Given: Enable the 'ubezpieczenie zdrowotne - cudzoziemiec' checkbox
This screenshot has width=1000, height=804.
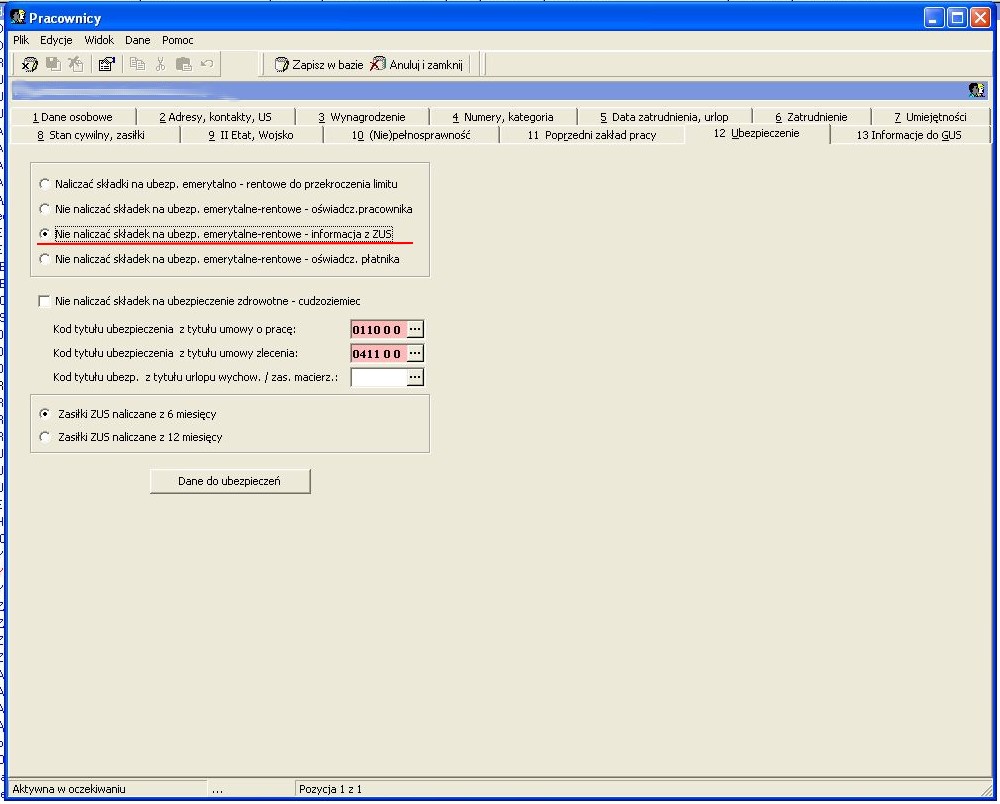Looking at the screenshot, I should pos(44,301).
